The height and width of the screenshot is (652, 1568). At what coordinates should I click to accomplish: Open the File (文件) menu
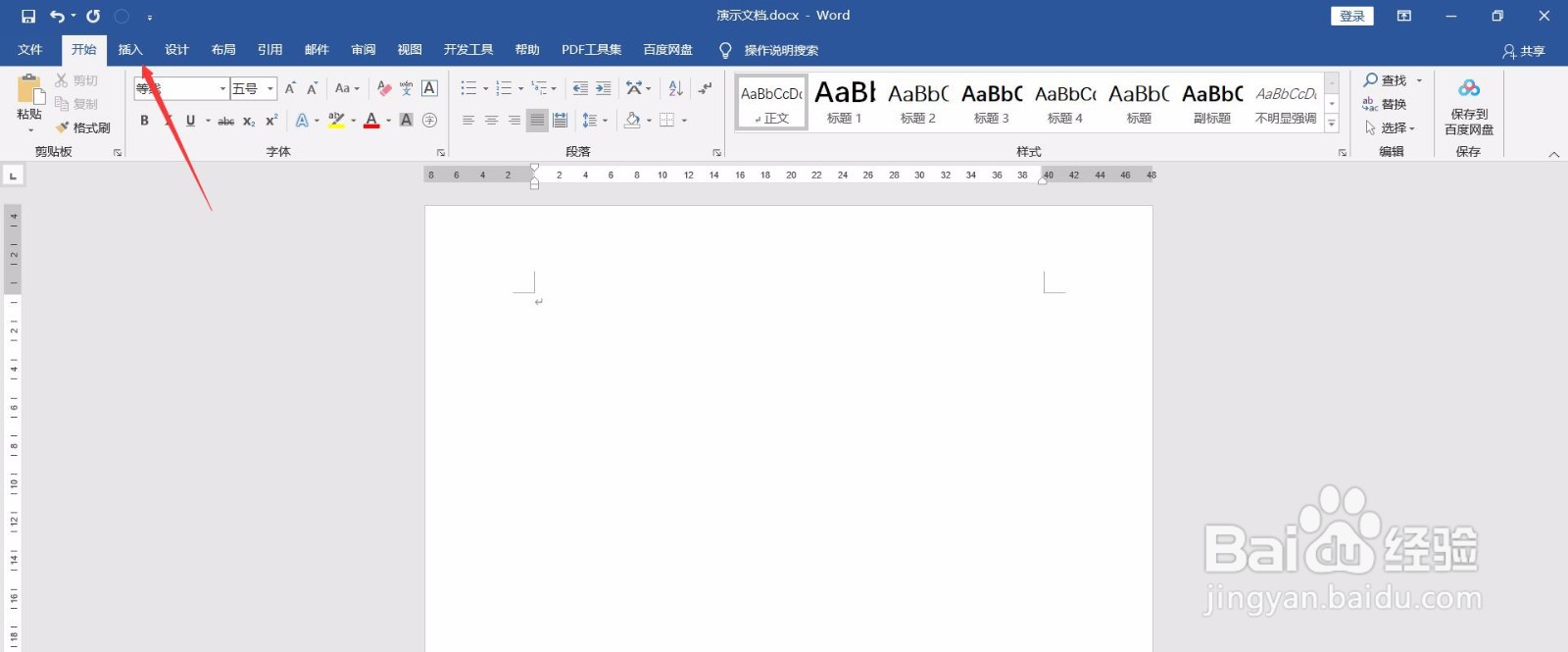click(30, 50)
